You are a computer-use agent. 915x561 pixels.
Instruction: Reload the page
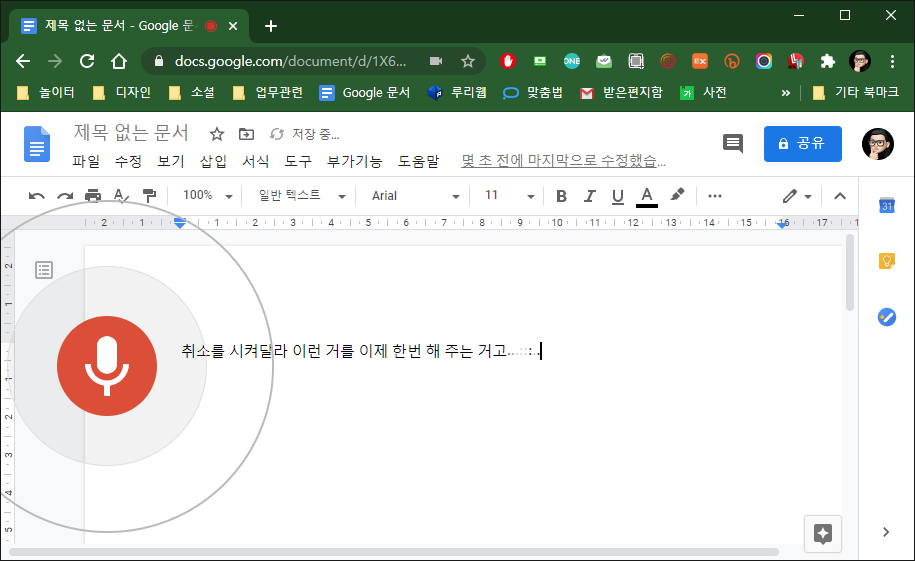tap(87, 61)
